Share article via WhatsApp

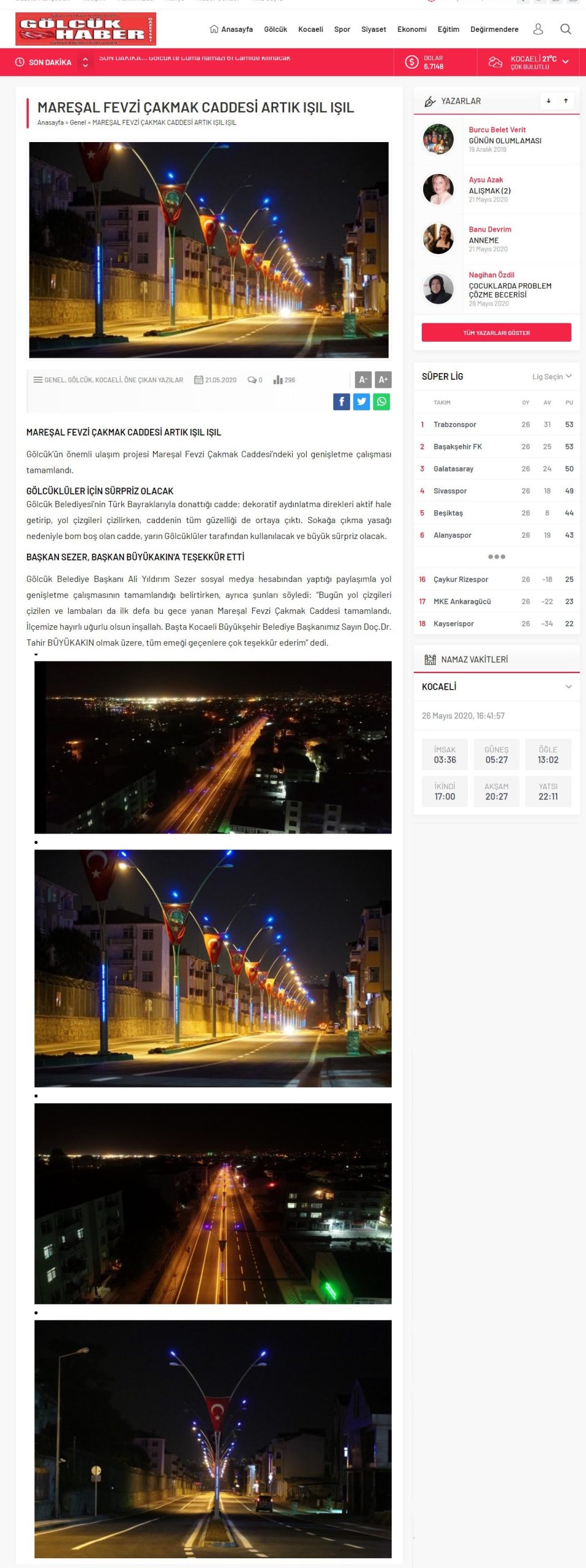point(381,402)
